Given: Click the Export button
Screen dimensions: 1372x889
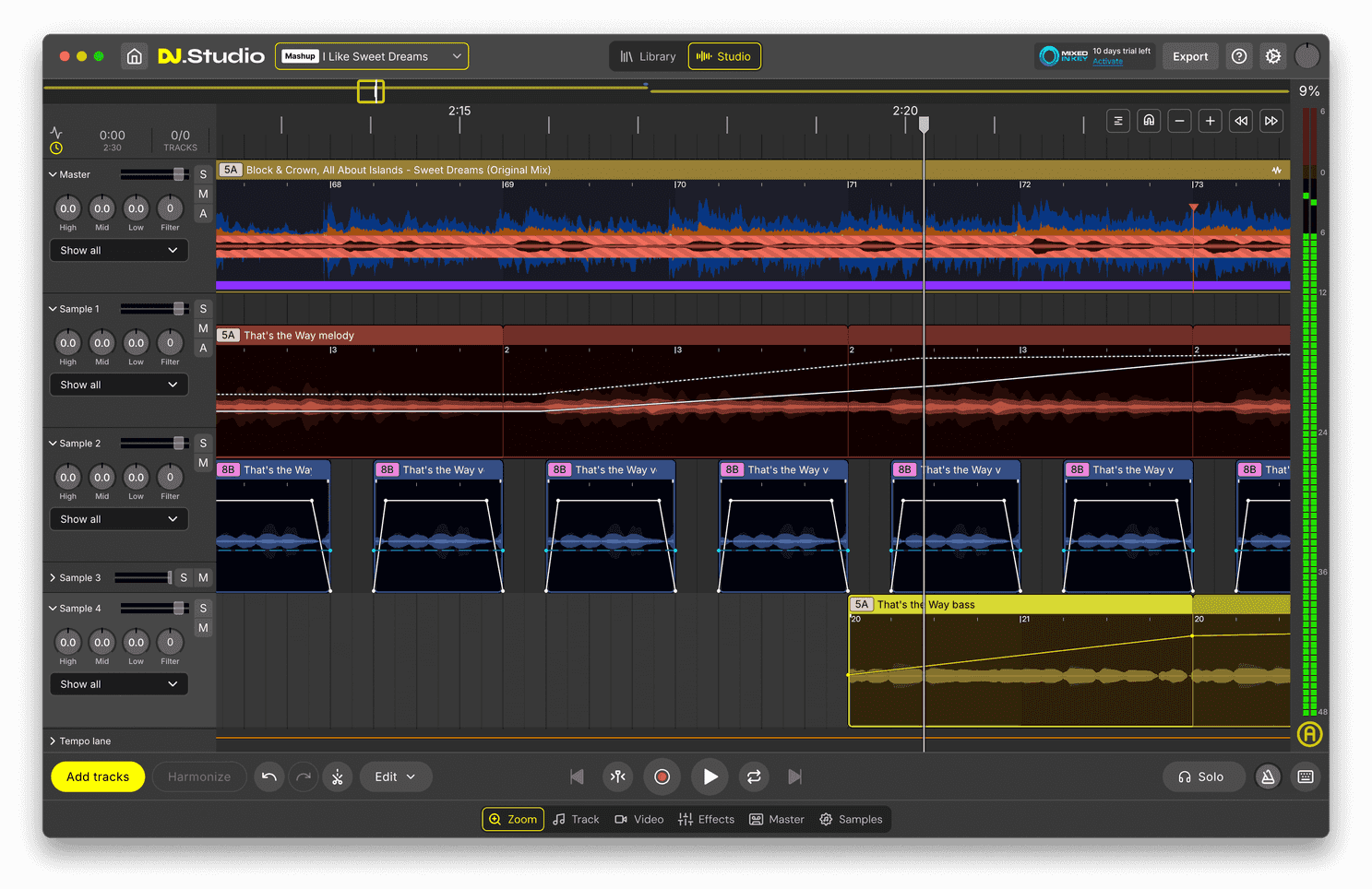Looking at the screenshot, I should pyautogui.click(x=1190, y=56).
